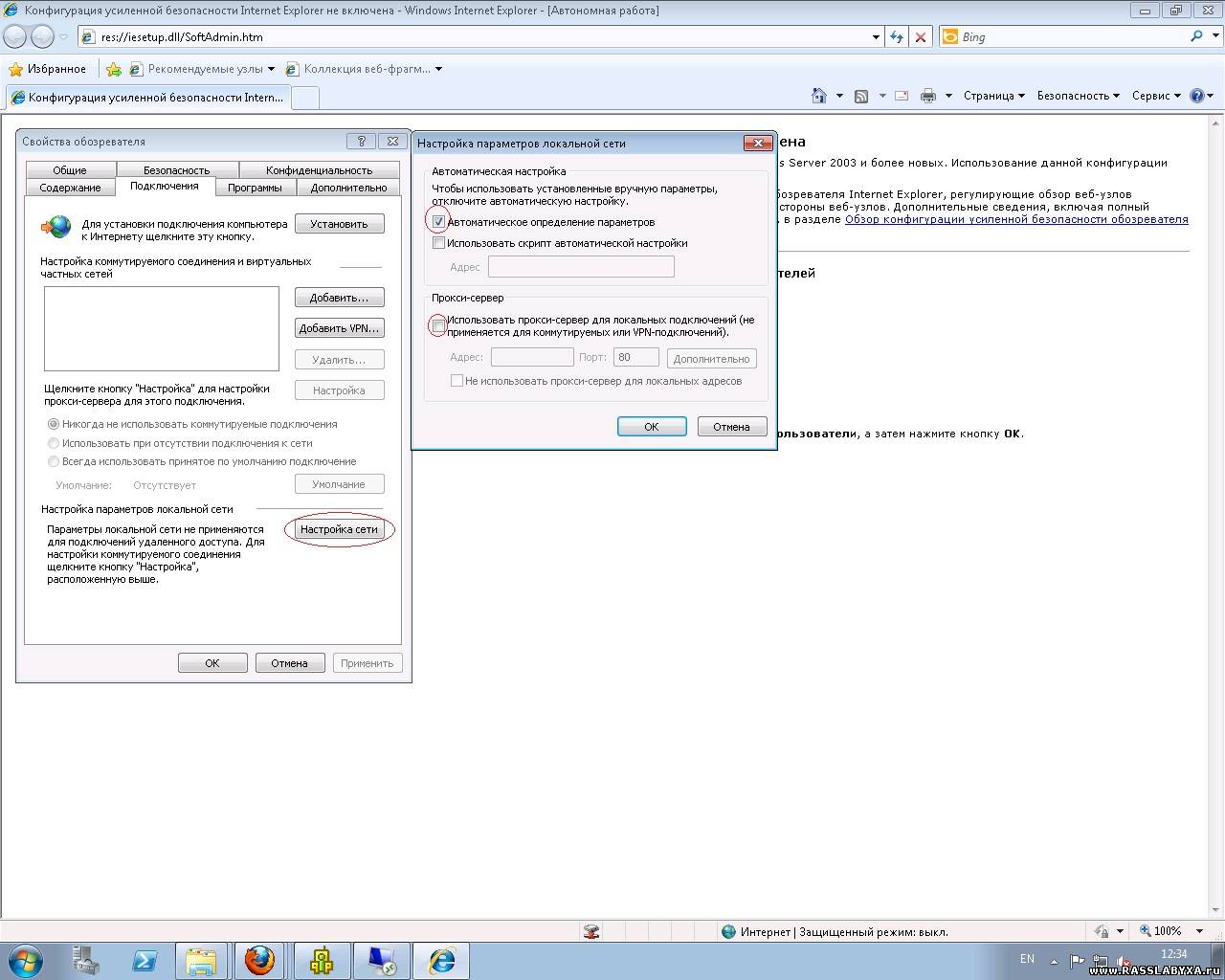Switch to the Конфиденциальность tab
Viewport: 1225px width, 980px height.
(x=319, y=170)
